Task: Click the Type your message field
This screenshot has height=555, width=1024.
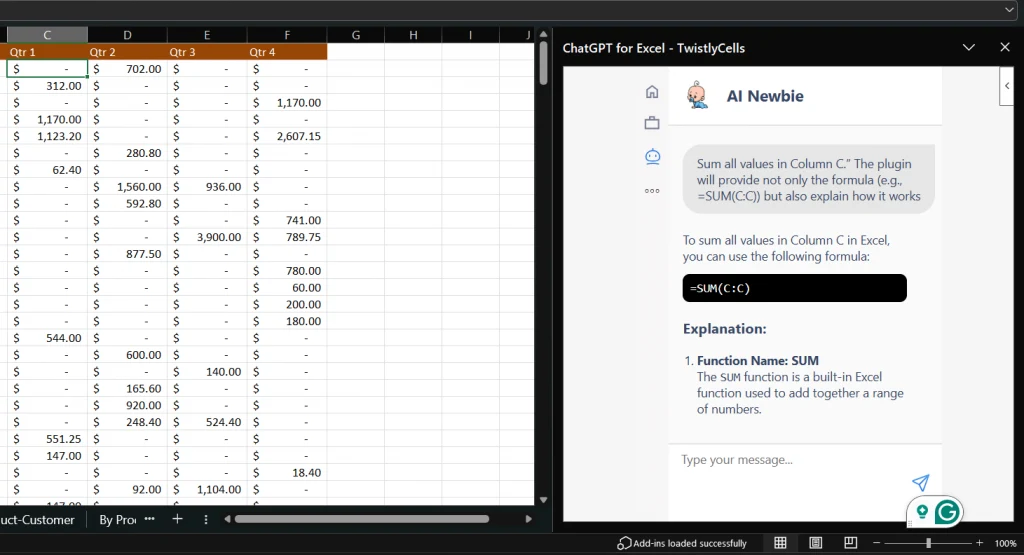Action: [790, 460]
